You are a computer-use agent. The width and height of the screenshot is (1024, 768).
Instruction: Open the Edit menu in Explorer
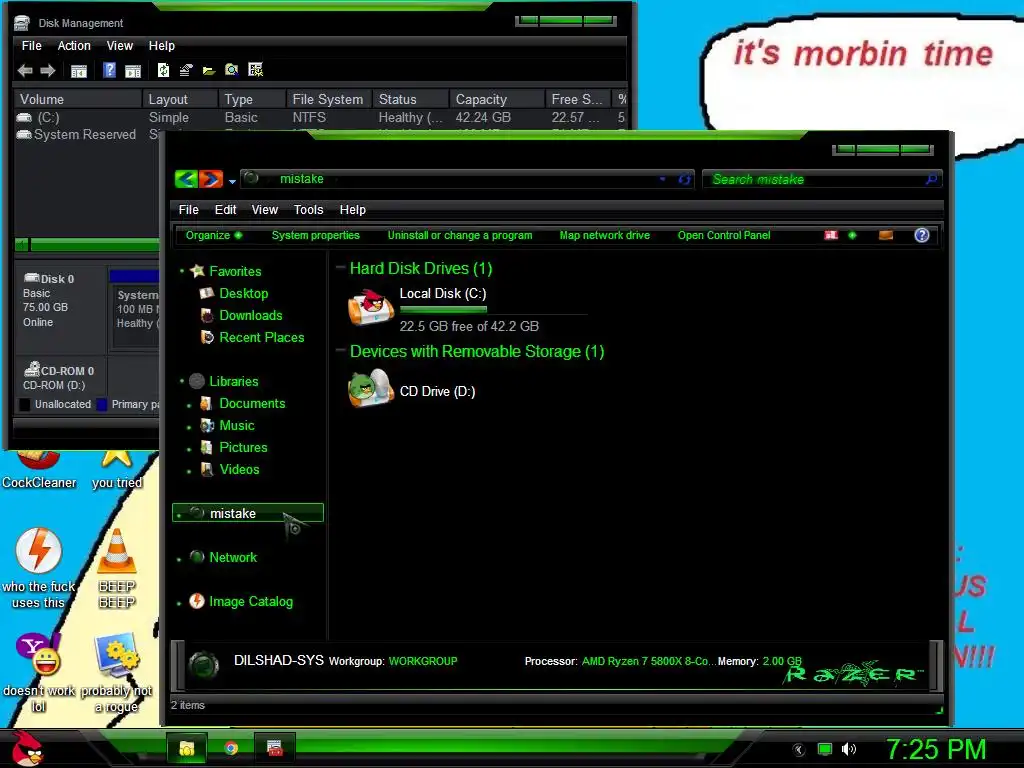225,210
